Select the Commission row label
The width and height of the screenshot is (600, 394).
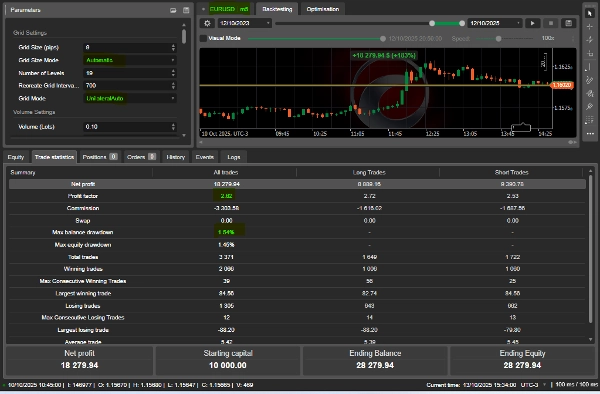(83, 208)
